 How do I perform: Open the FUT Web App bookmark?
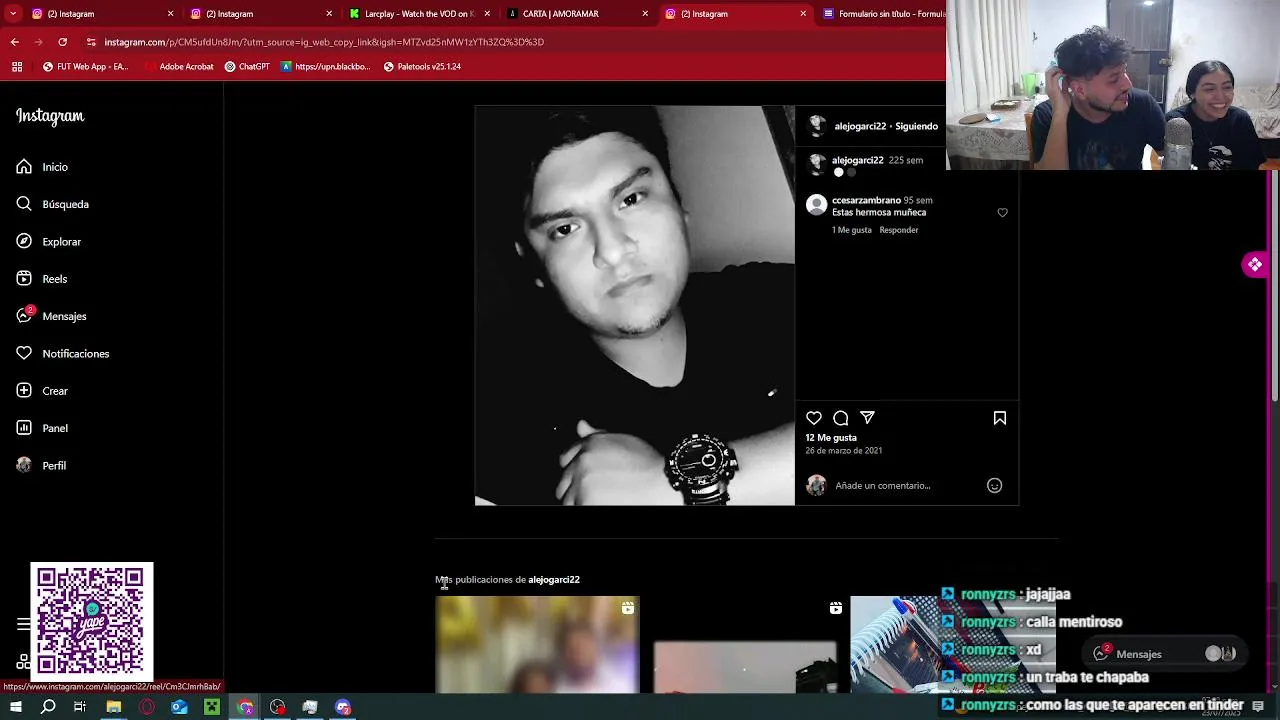tap(85, 67)
